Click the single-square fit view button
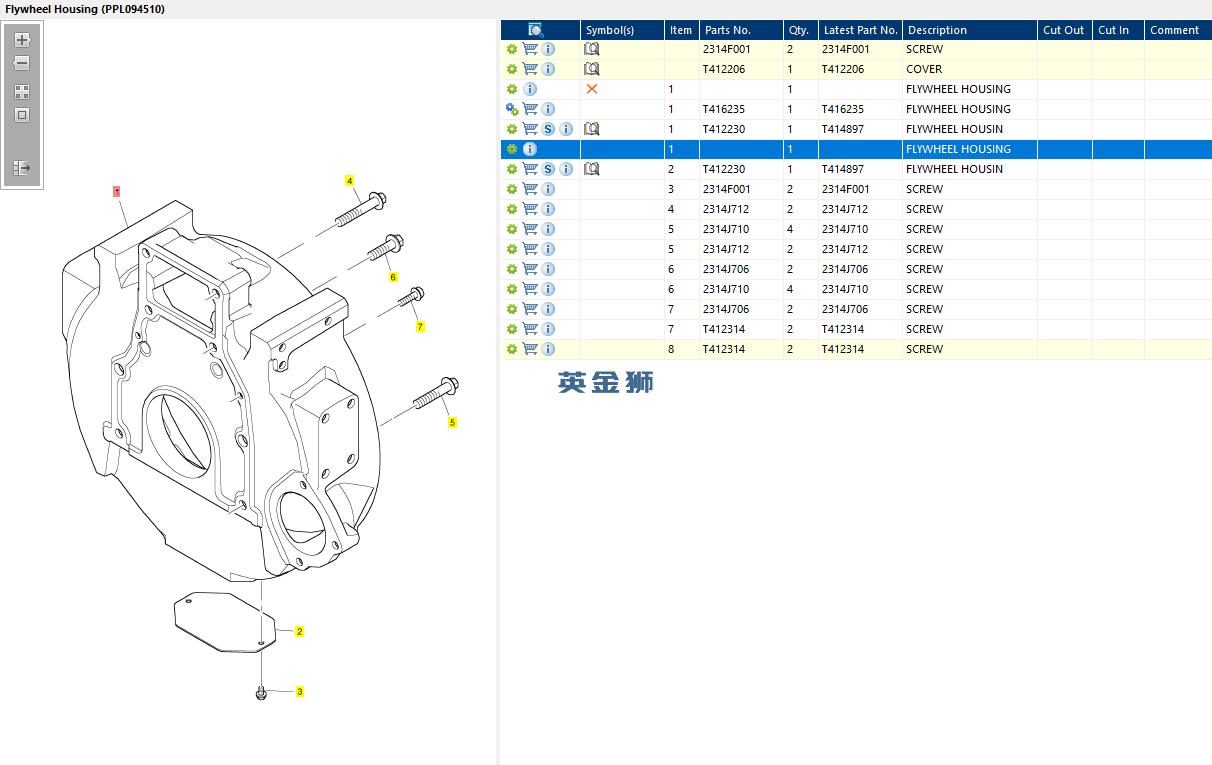This screenshot has height=765, width=1212. pos(22,115)
